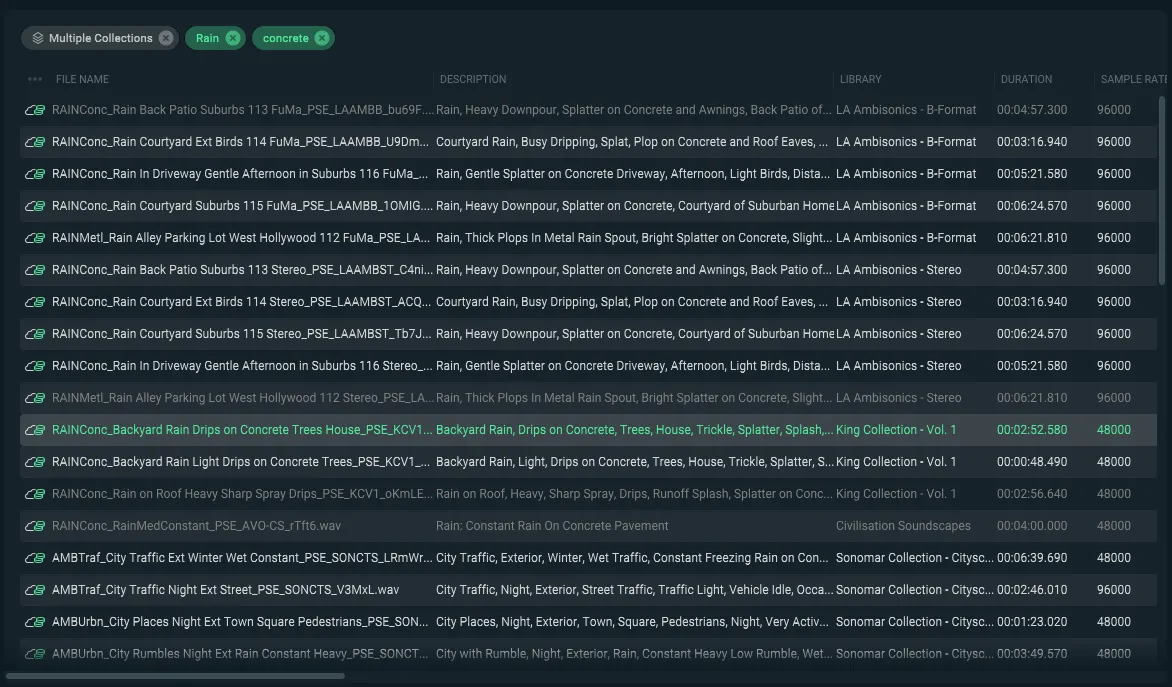The image size is (1172, 687).
Task: Click cloud icon for Courtyard Ext Birds 114 FuMa row
Action: click(x=34, y=142)
